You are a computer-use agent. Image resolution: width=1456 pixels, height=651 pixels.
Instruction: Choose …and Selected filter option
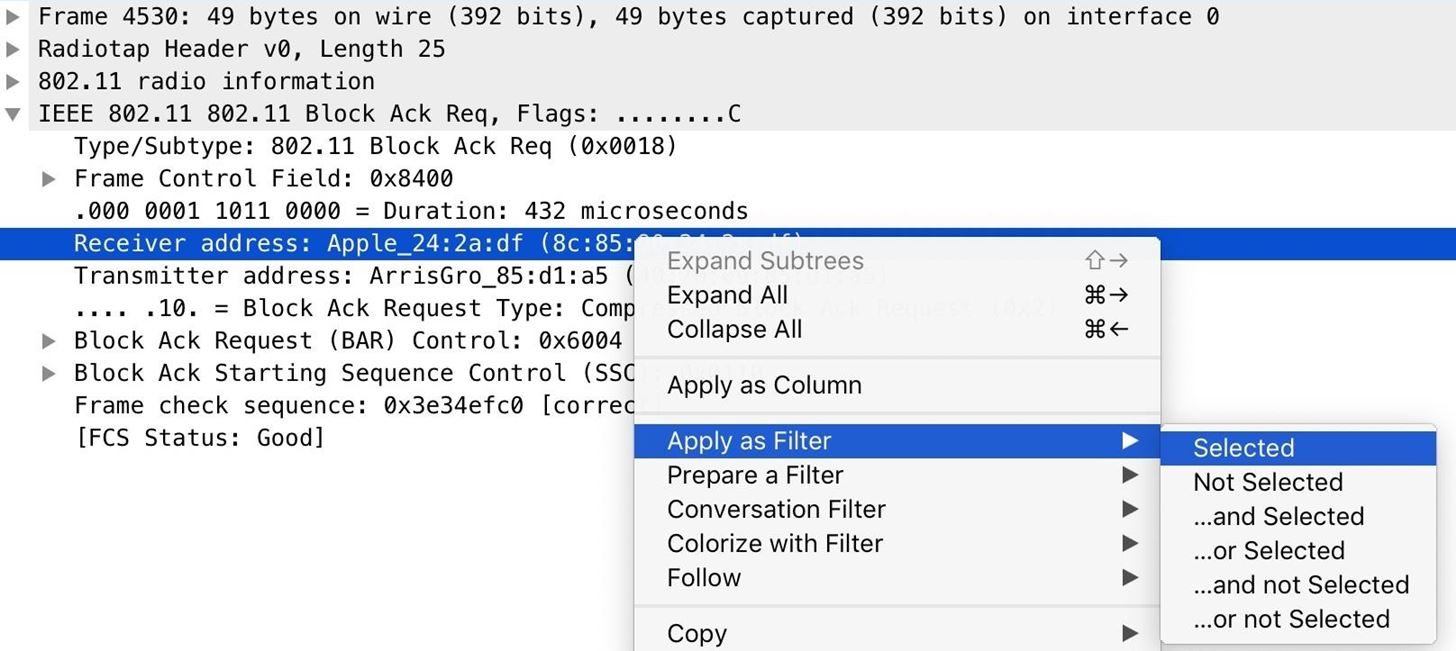pyautogui.click(x=1298, y=516)
